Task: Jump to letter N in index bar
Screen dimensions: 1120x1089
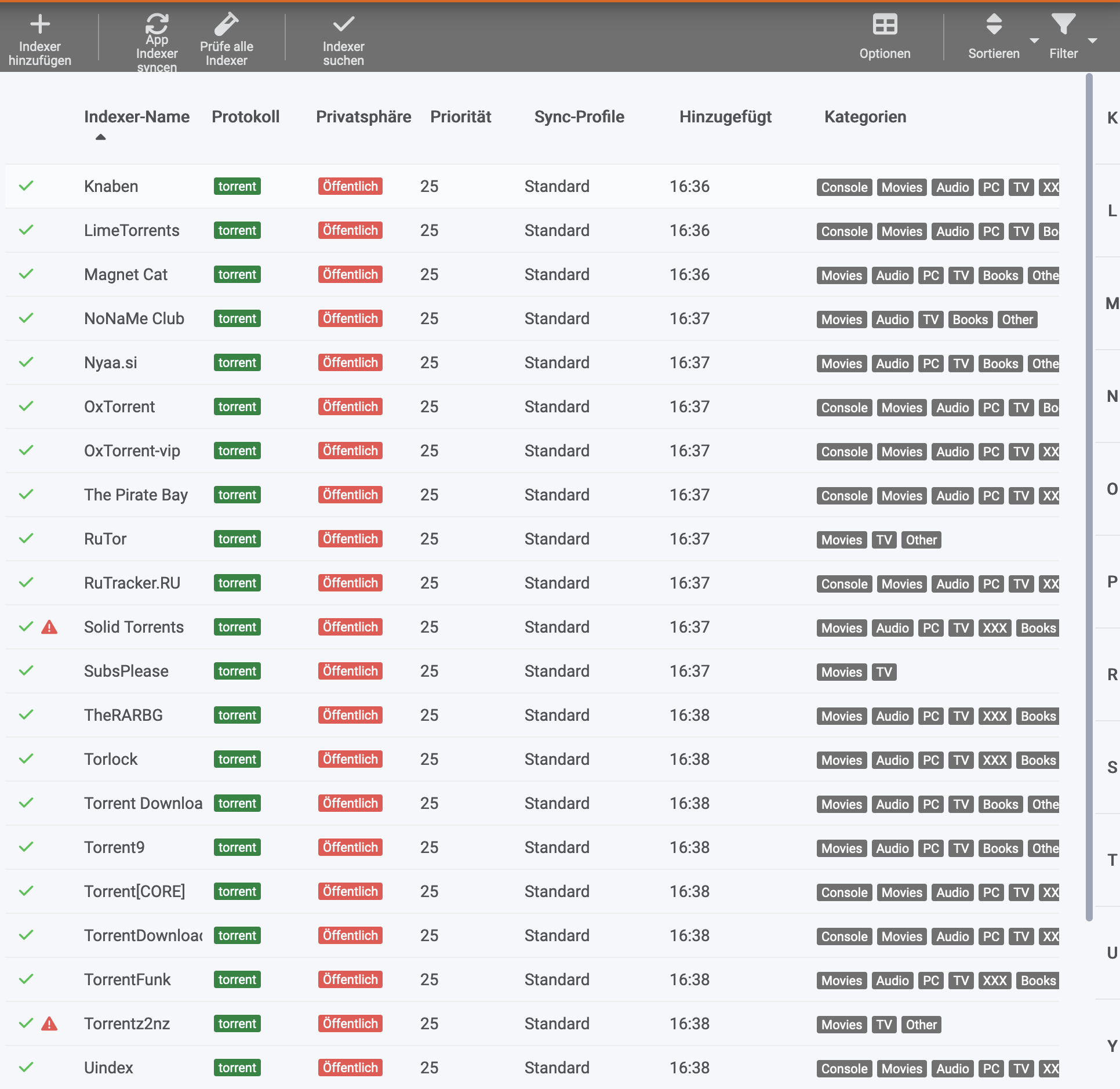Action: (x=1111, y=396)
